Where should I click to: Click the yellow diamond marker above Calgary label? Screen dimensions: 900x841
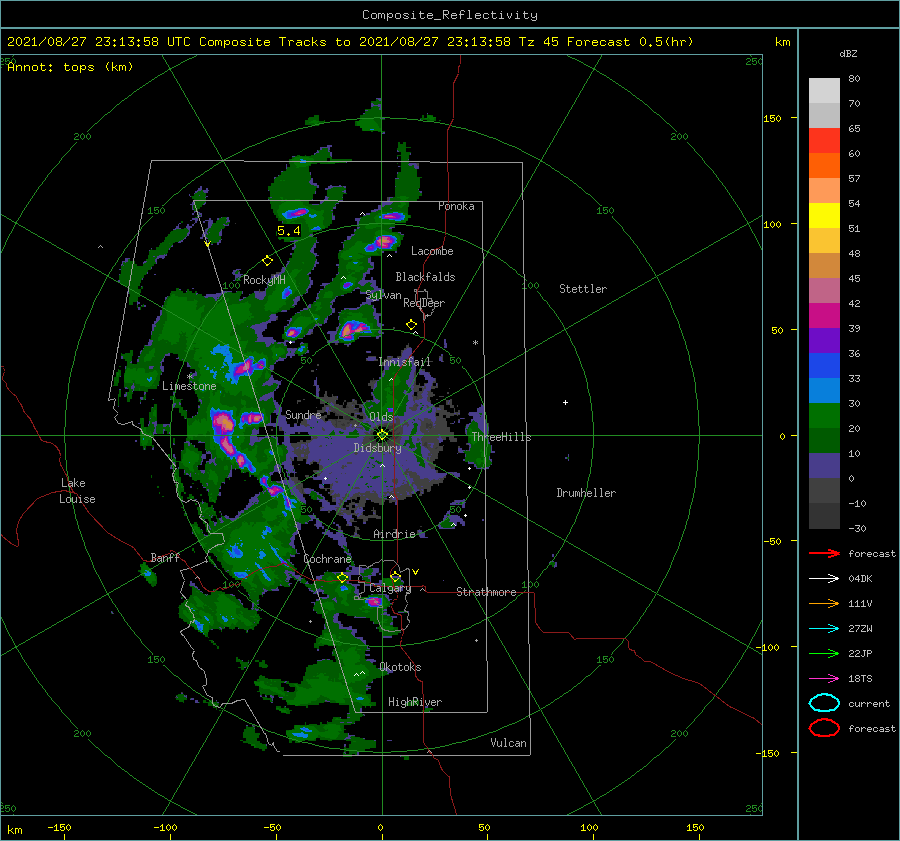pyautogui.click(x=395, y=576)
